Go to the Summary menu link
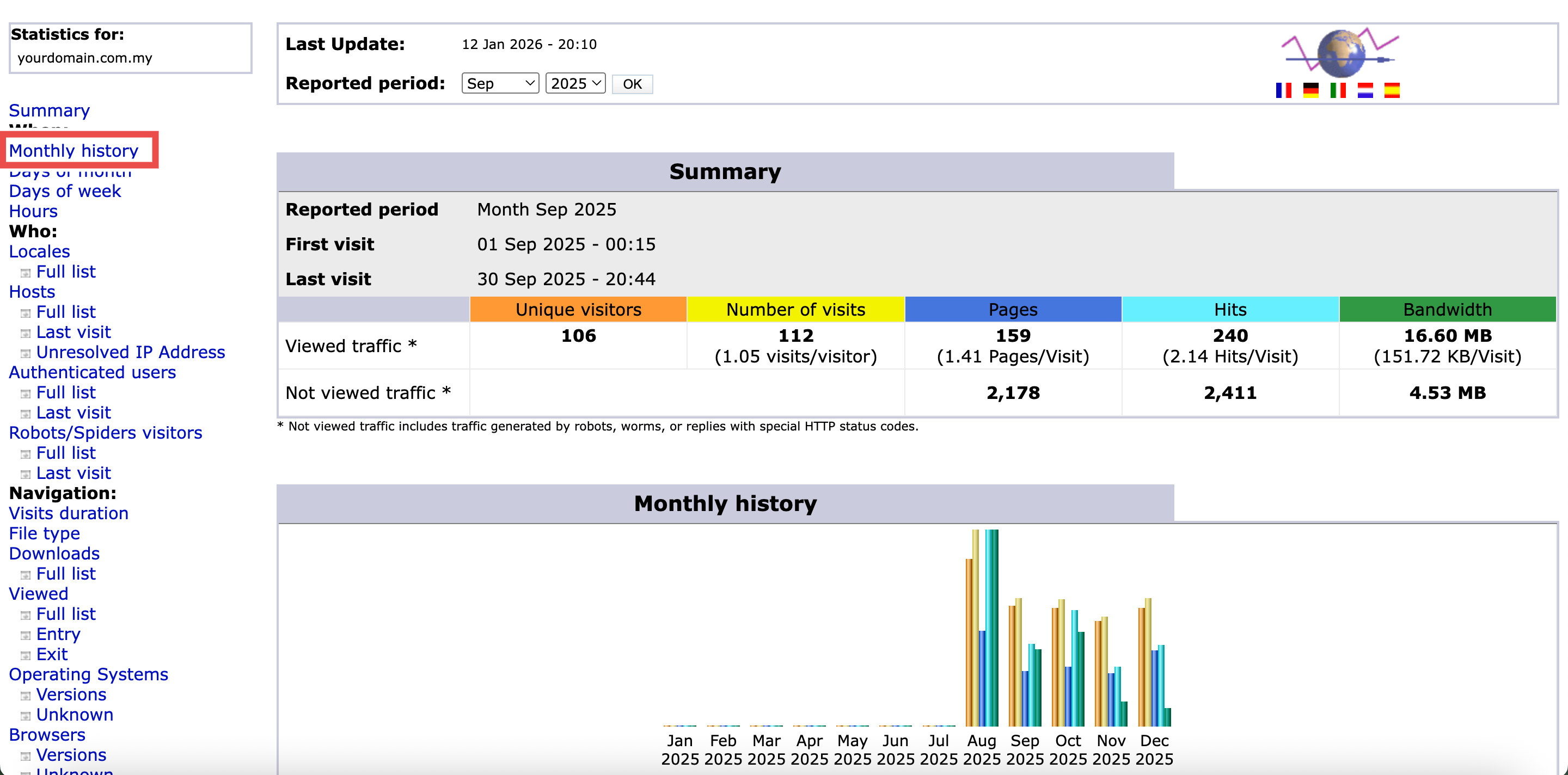Image resolution: width=1568 pixels, height=775 pixels. (x=50, y=110)
